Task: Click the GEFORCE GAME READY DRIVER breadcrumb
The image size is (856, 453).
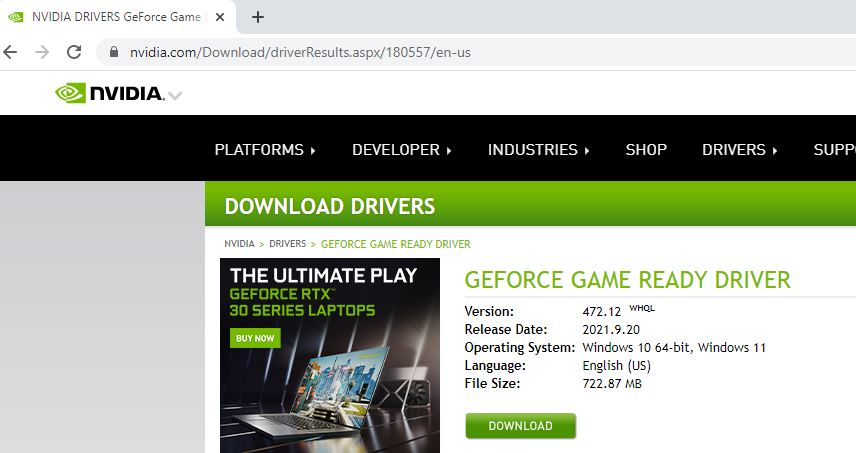Action: (395, 244)
